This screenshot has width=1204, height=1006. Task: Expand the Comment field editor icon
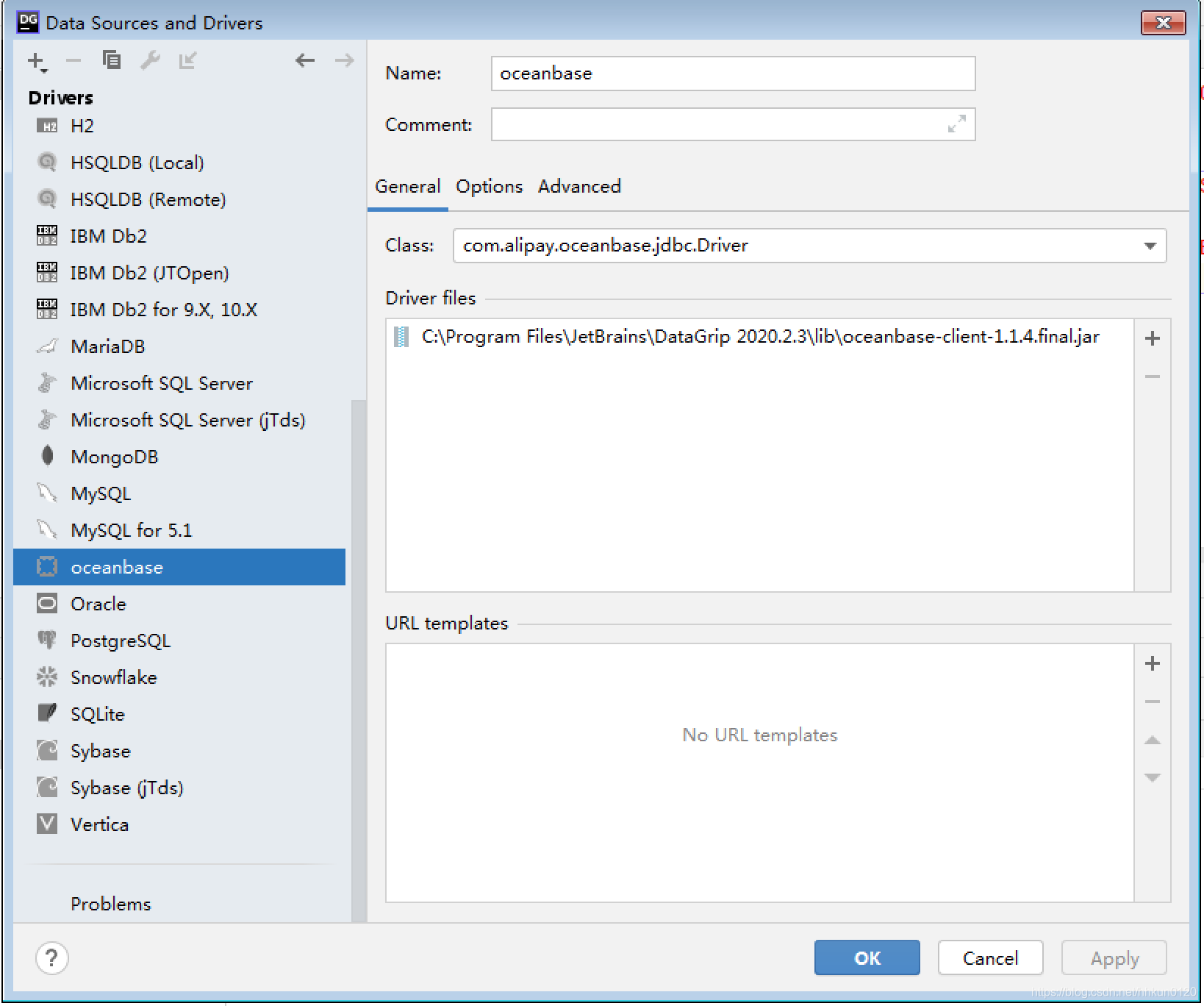click(956, 124)
